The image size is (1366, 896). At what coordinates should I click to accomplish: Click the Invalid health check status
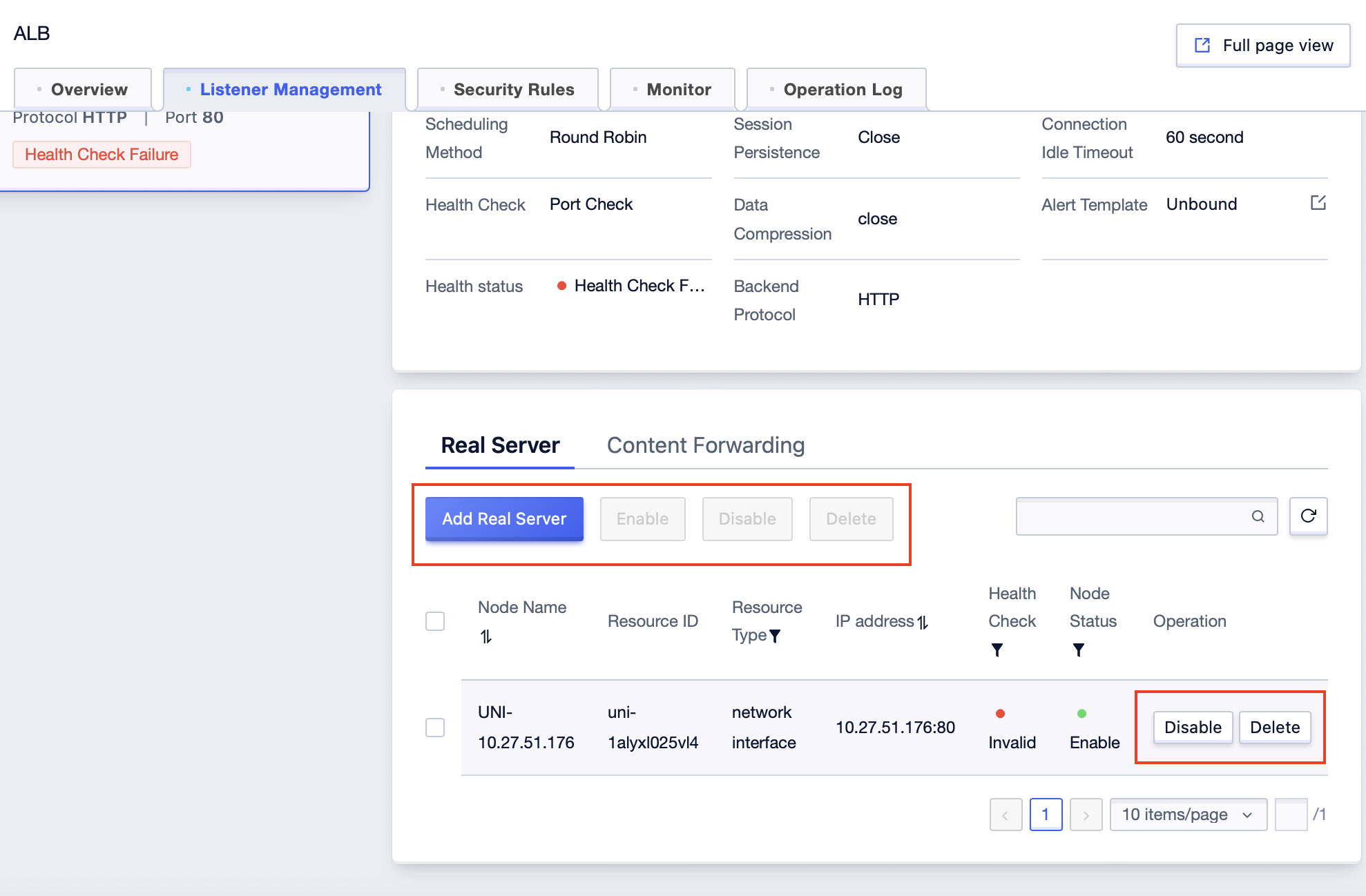tap(1012, 743)
